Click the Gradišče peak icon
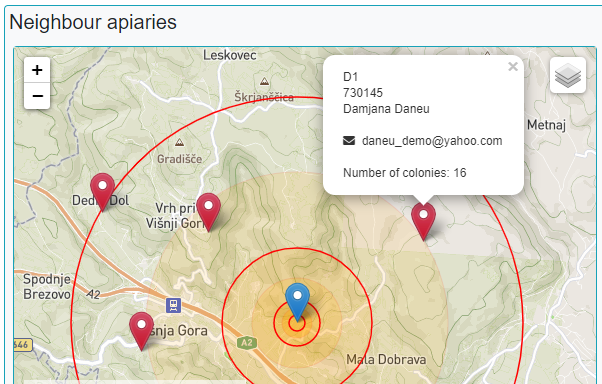 (179, 143)
